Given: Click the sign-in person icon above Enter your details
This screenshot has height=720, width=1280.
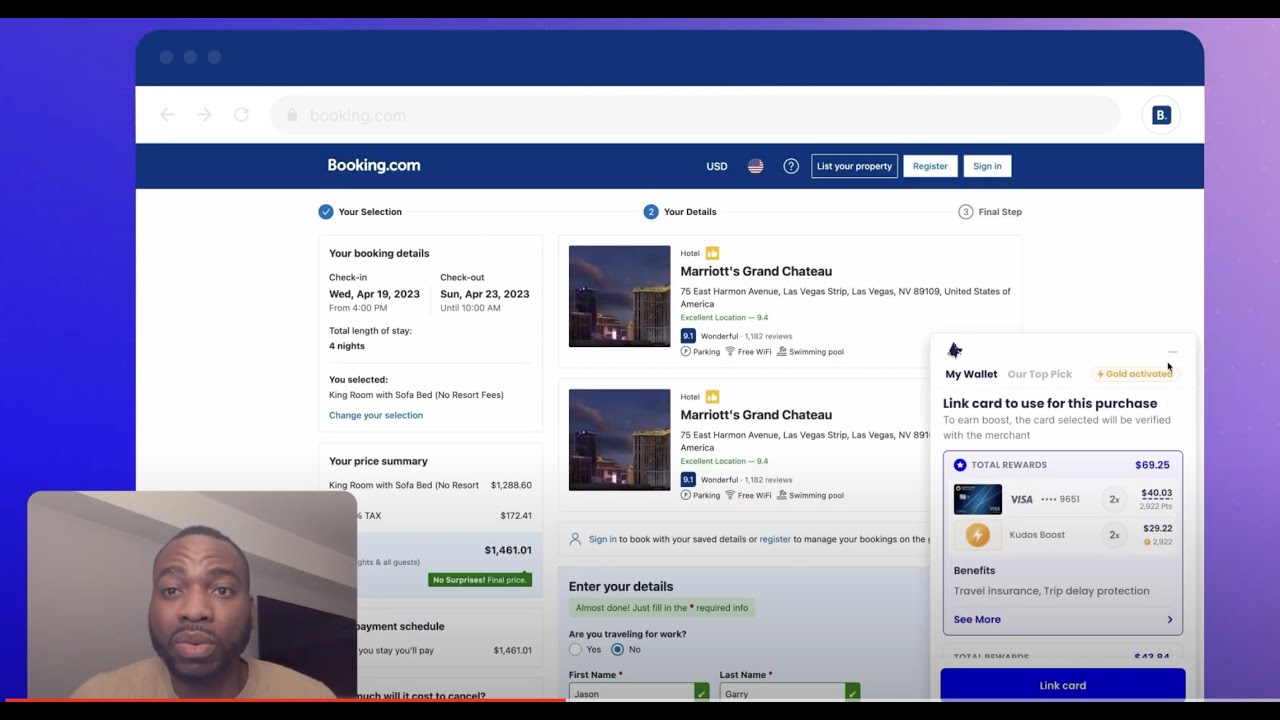Looking at the screenshot, I should tap(575, 538).
